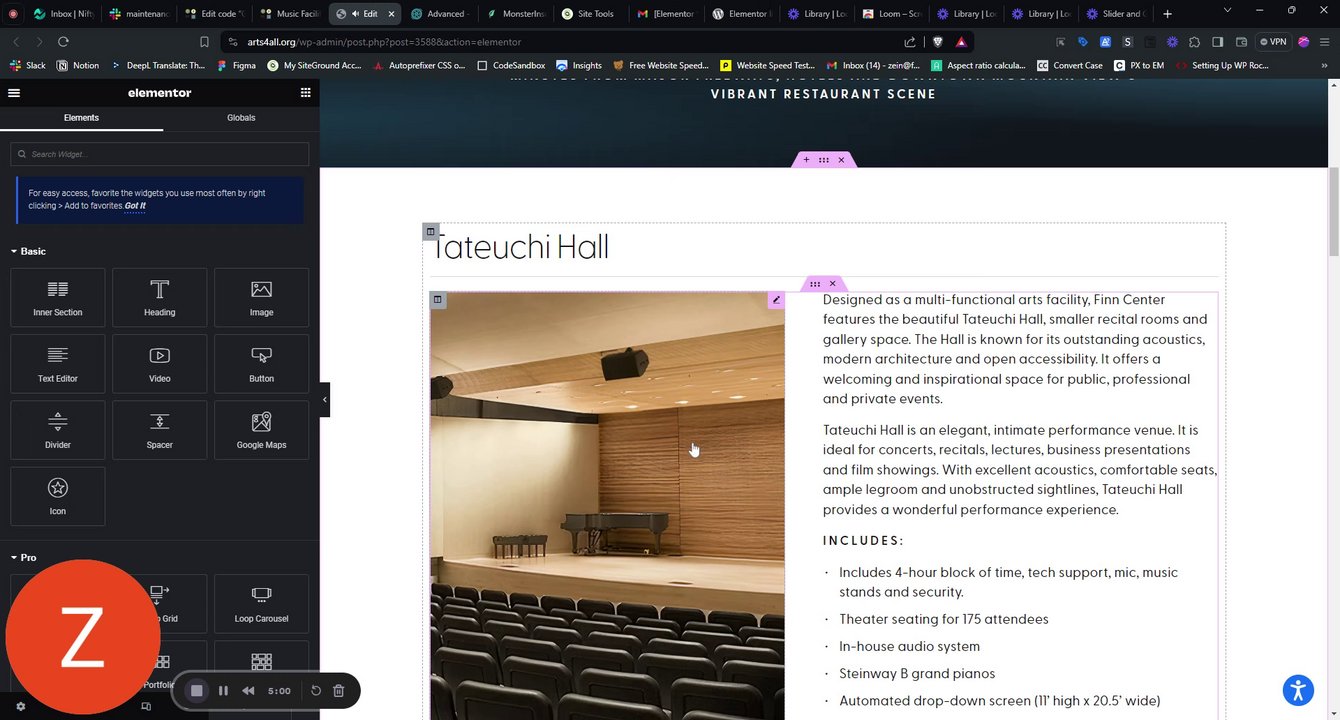Image resolution: width=1340 pixels, height=720 pixels.
Task: Click the page vertical scrollbar thumb
Action: click(1333, 210)
